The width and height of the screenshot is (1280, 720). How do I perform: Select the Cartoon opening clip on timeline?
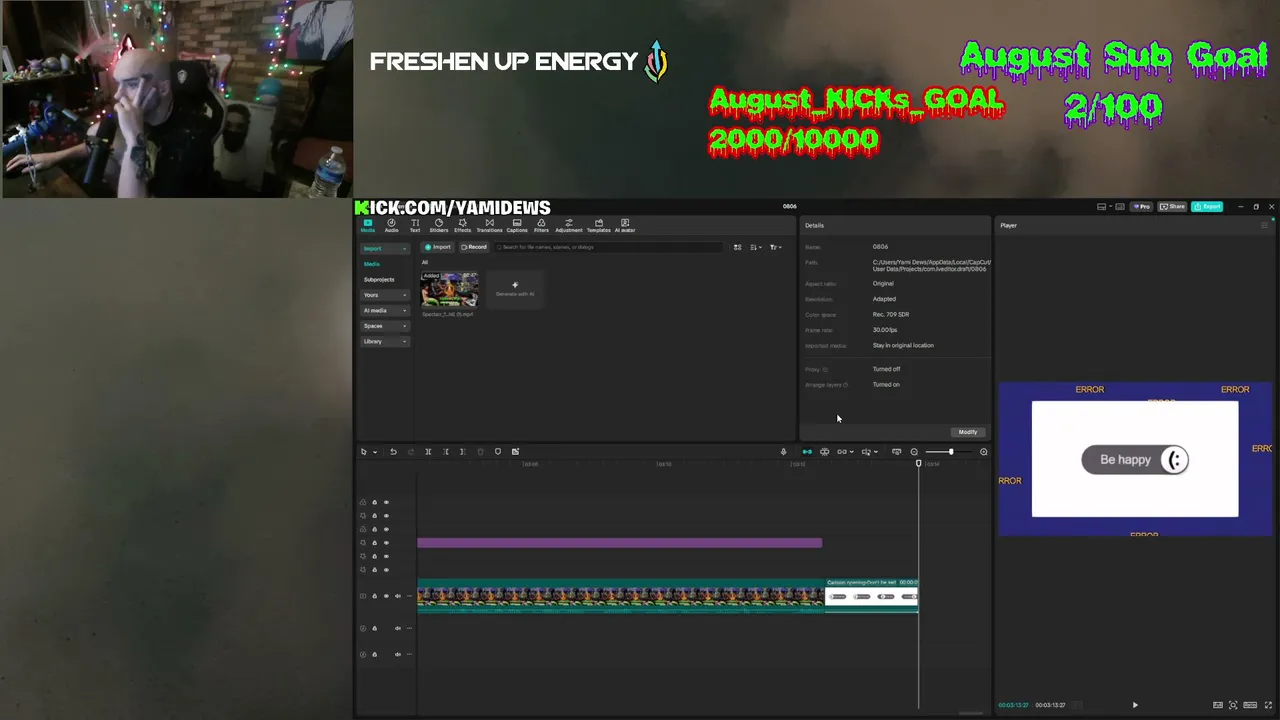tap(871, 594)
